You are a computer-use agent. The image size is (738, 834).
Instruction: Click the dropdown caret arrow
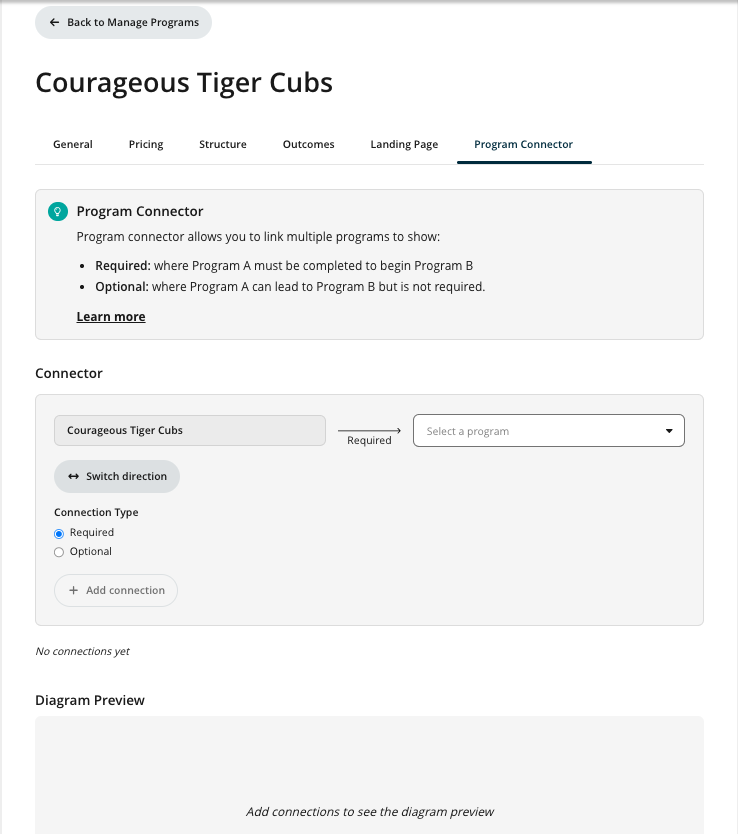click(x=669, y=431)
